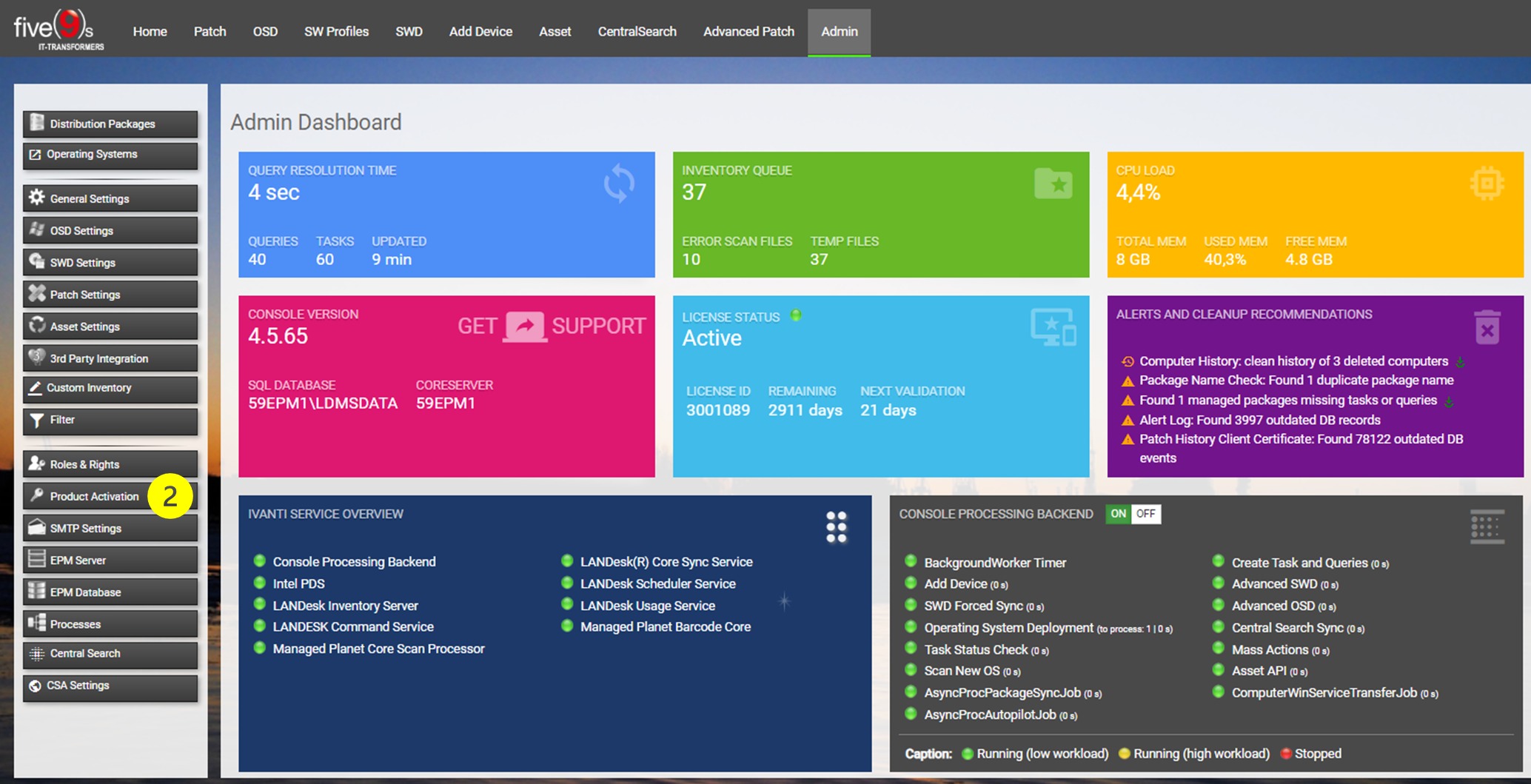Click the database icon beside EPM Database
This screenshot has width=1531, height=784.
tap(36, 591)
